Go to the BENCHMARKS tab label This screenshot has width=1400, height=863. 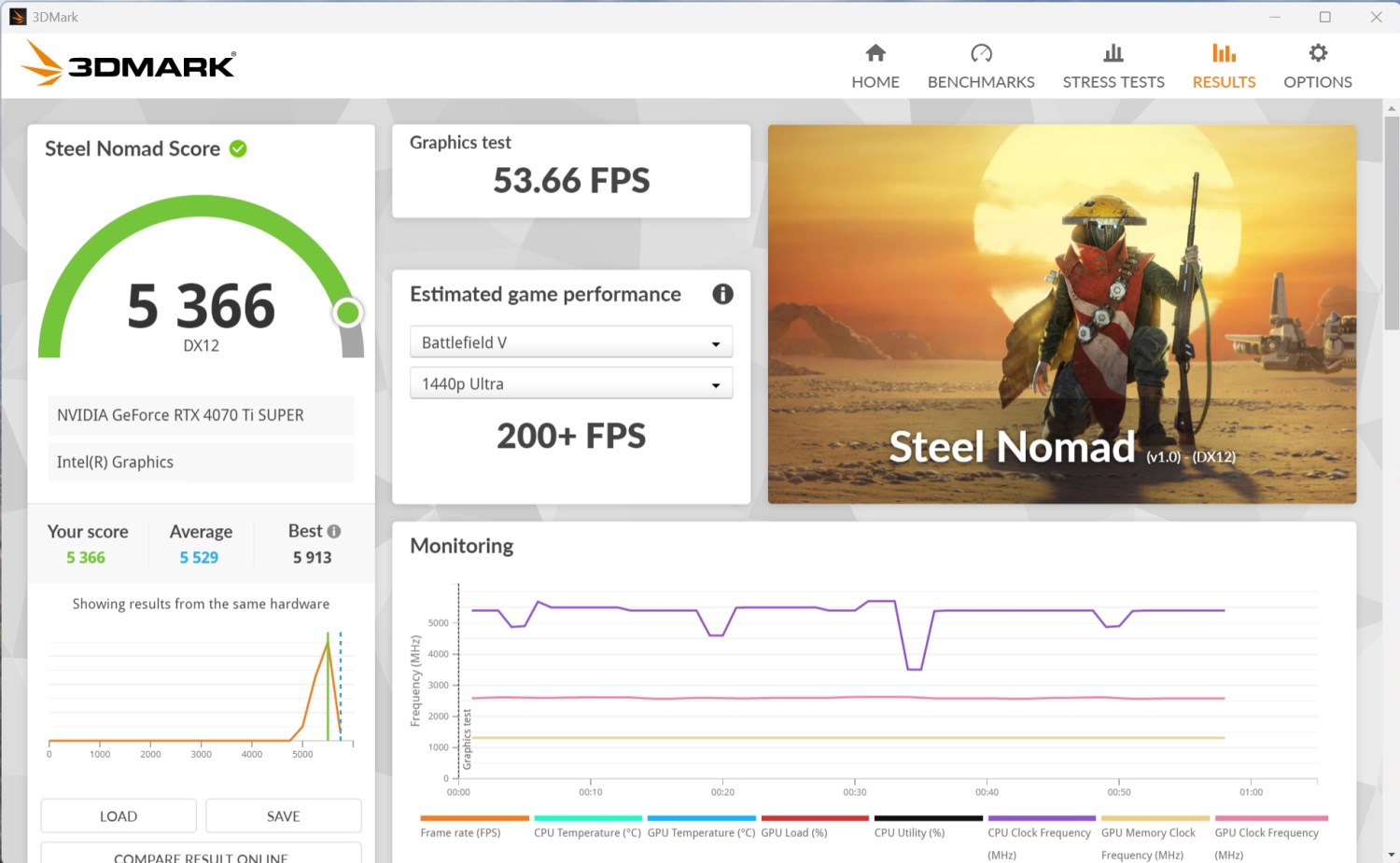[x=981, y=82]
